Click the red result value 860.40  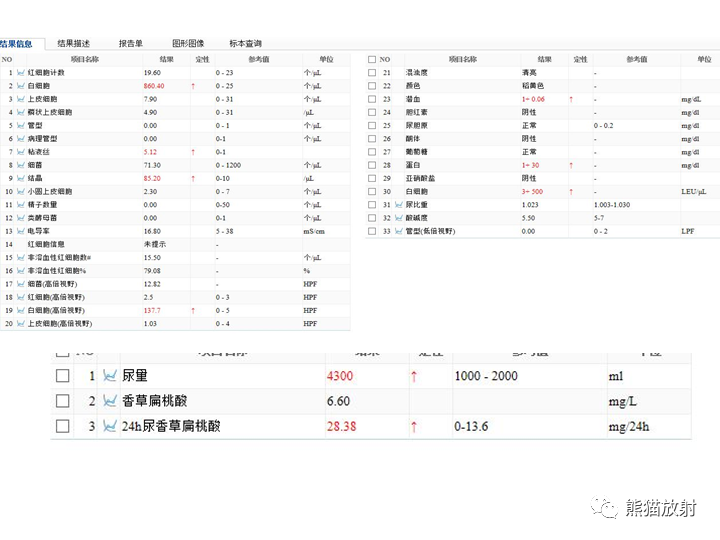pos(154,86)
